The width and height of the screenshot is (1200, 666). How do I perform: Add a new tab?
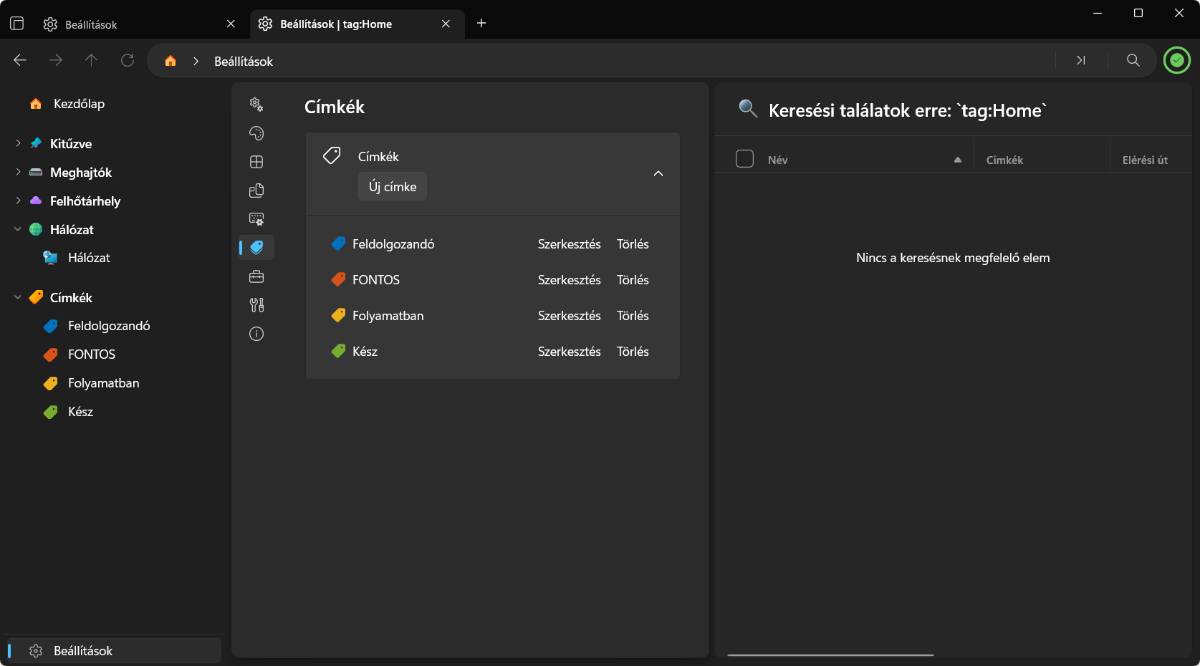coord(481,23)
